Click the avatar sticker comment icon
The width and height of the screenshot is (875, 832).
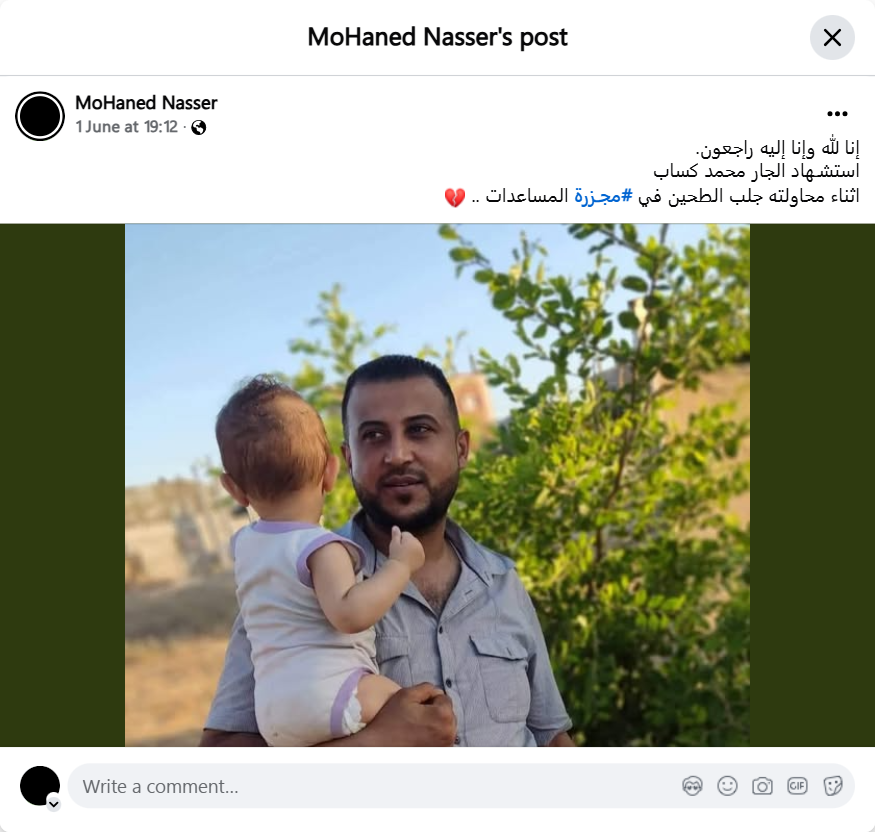click(x=693, y=786)
